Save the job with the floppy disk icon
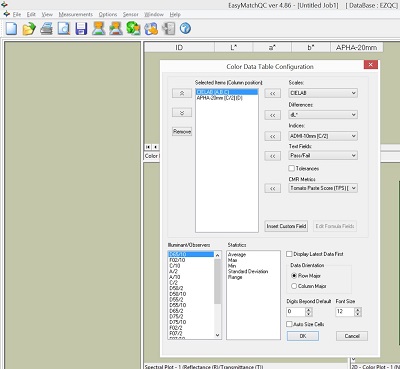 (x=81, y=28)
